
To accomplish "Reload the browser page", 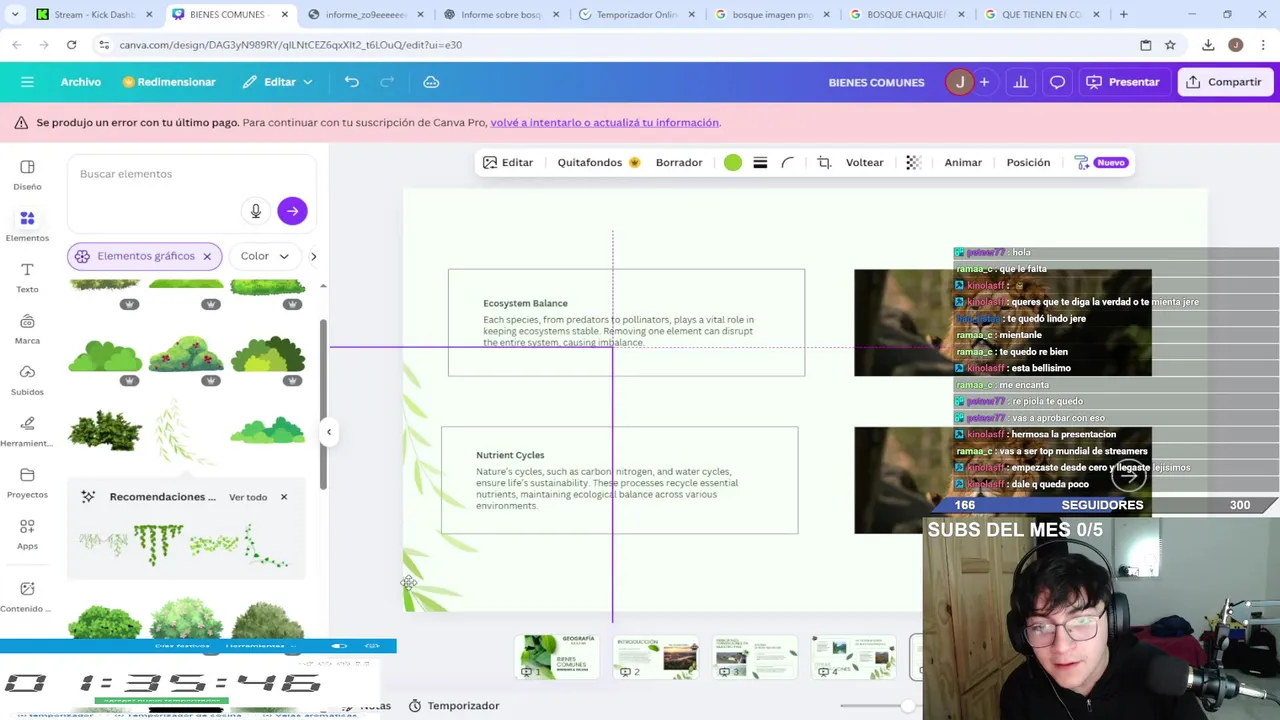I will point(71,45).
